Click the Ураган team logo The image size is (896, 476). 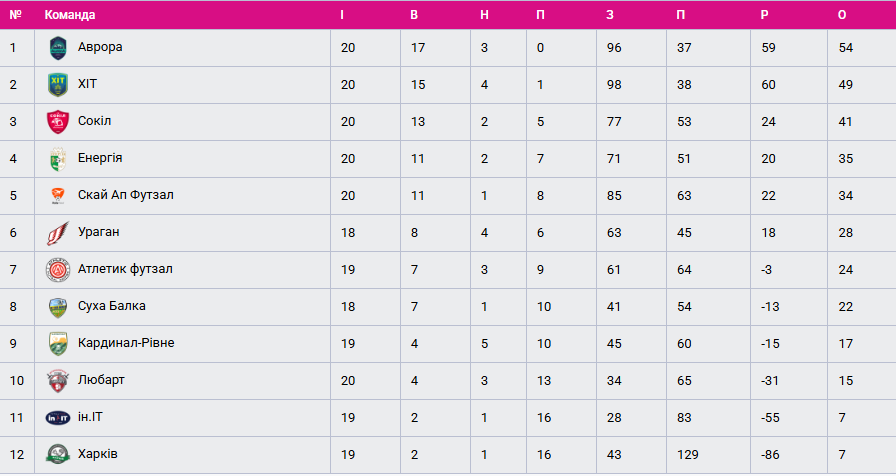[57, 232]
